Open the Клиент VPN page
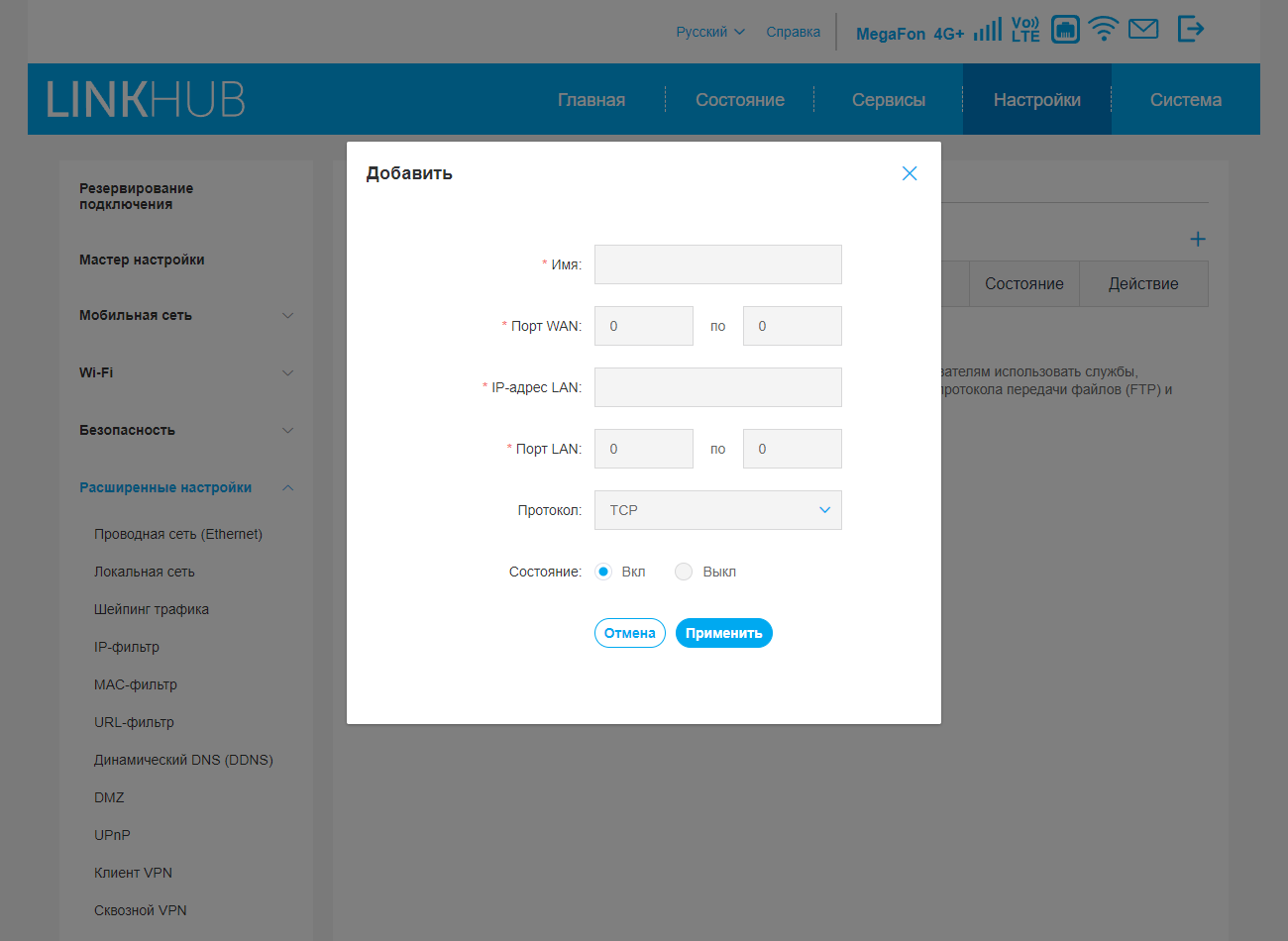The height and width of the screenshot is (941, 1288). click(133, 873)
